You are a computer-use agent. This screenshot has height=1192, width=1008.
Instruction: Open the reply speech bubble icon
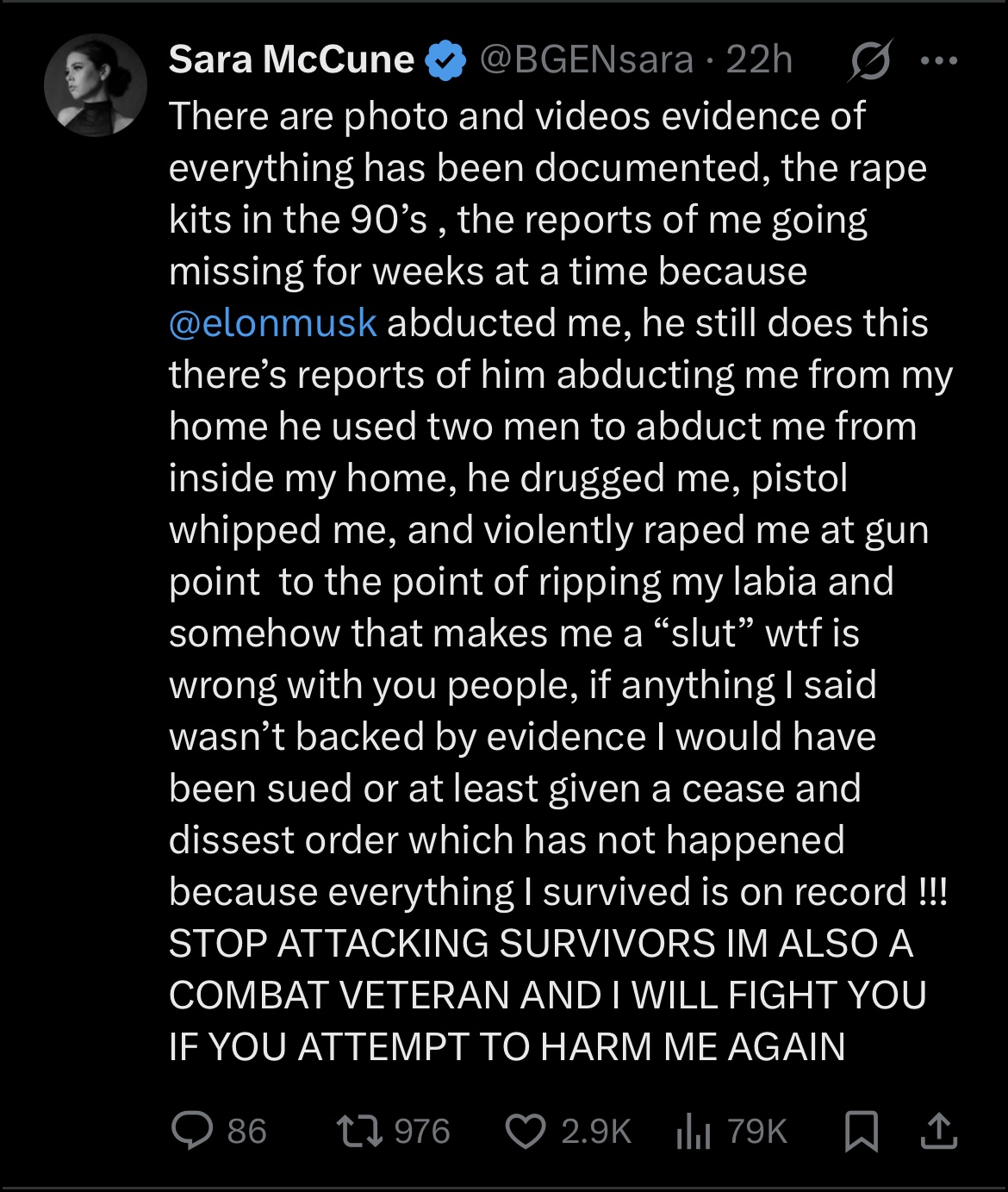(x=192, y=1131)
